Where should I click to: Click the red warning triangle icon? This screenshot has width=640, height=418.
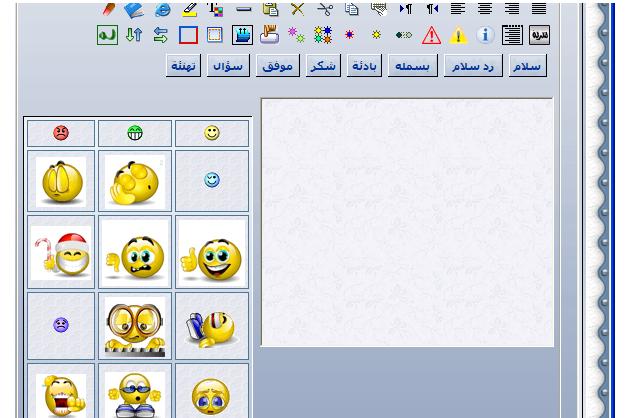point(431,35)
